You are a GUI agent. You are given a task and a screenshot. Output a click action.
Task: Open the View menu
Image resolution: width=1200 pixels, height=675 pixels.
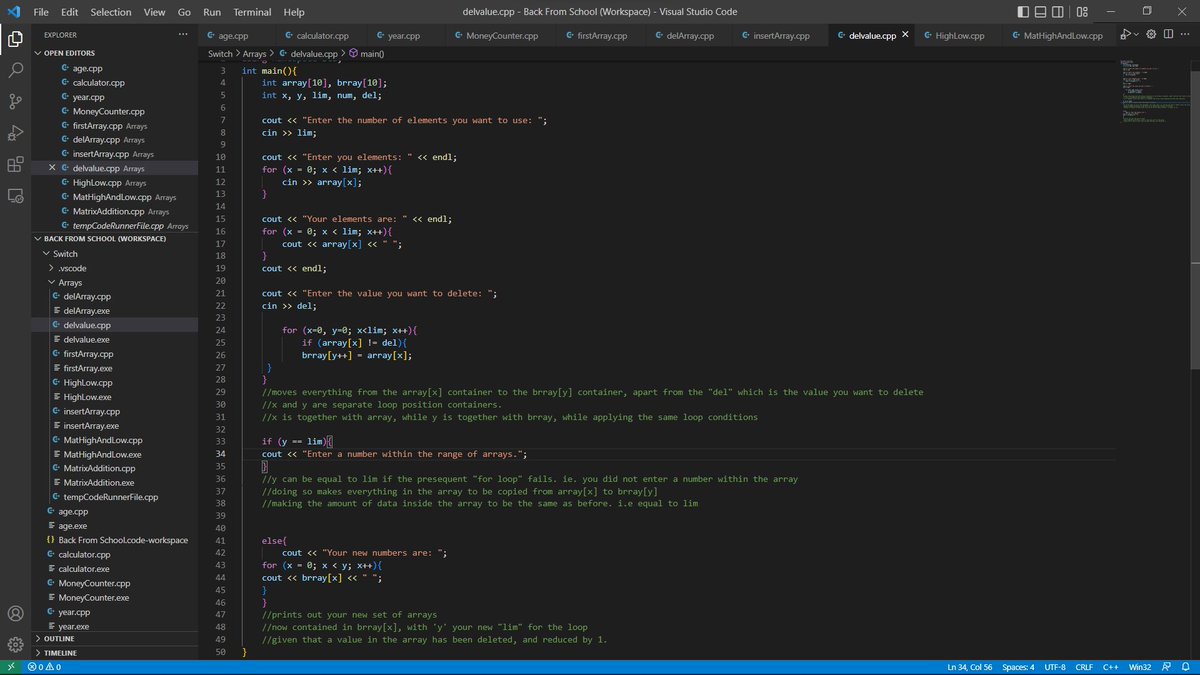154,12
